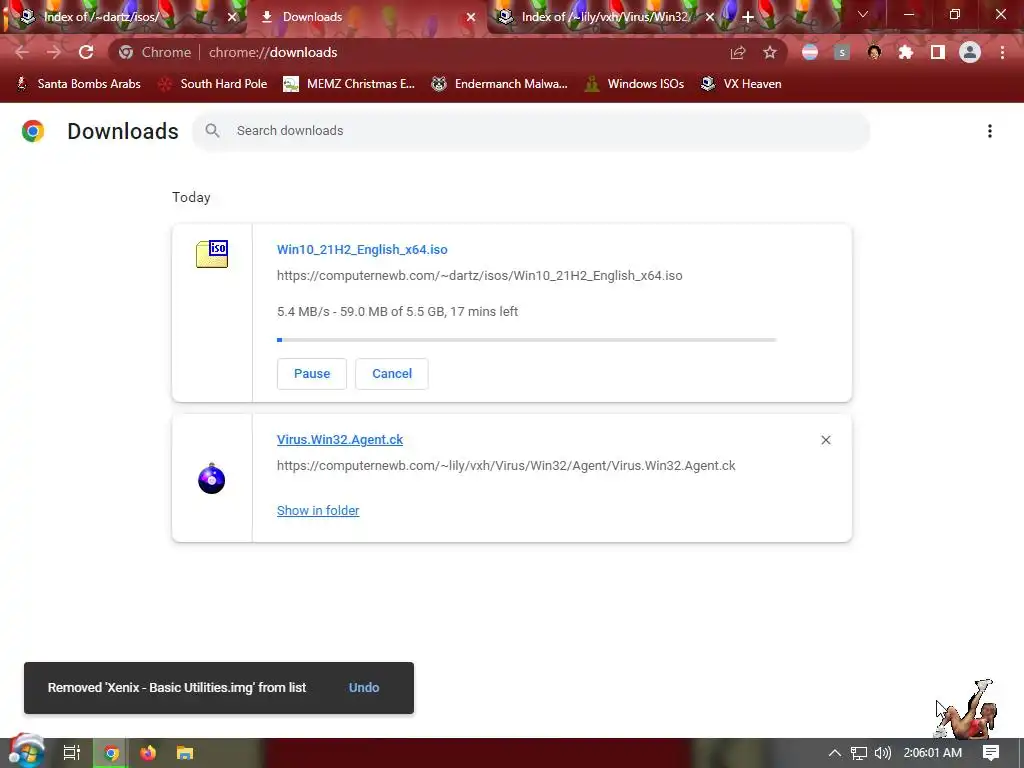Remove Virus.Win32.Agent.ck from the list
The image size is (1024, 768).
tap(825, 440)
